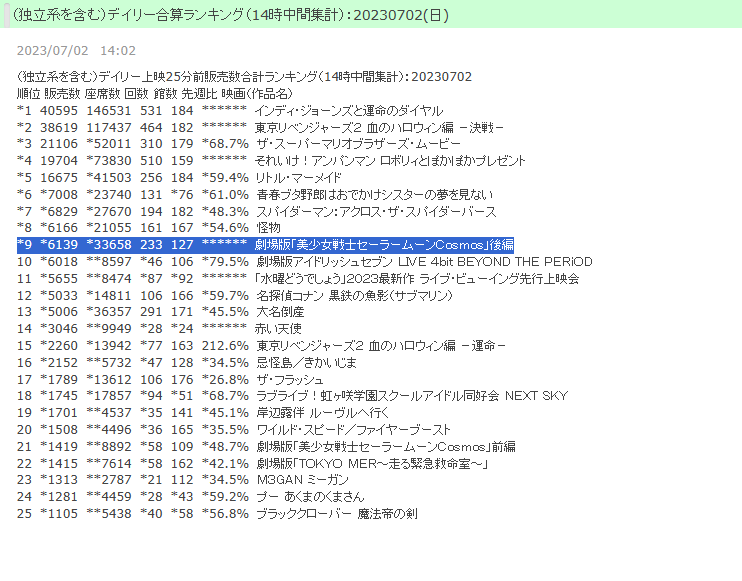Select rank 11 row '「水曜どうでしょう」2023最新作'

pos(298,279)
